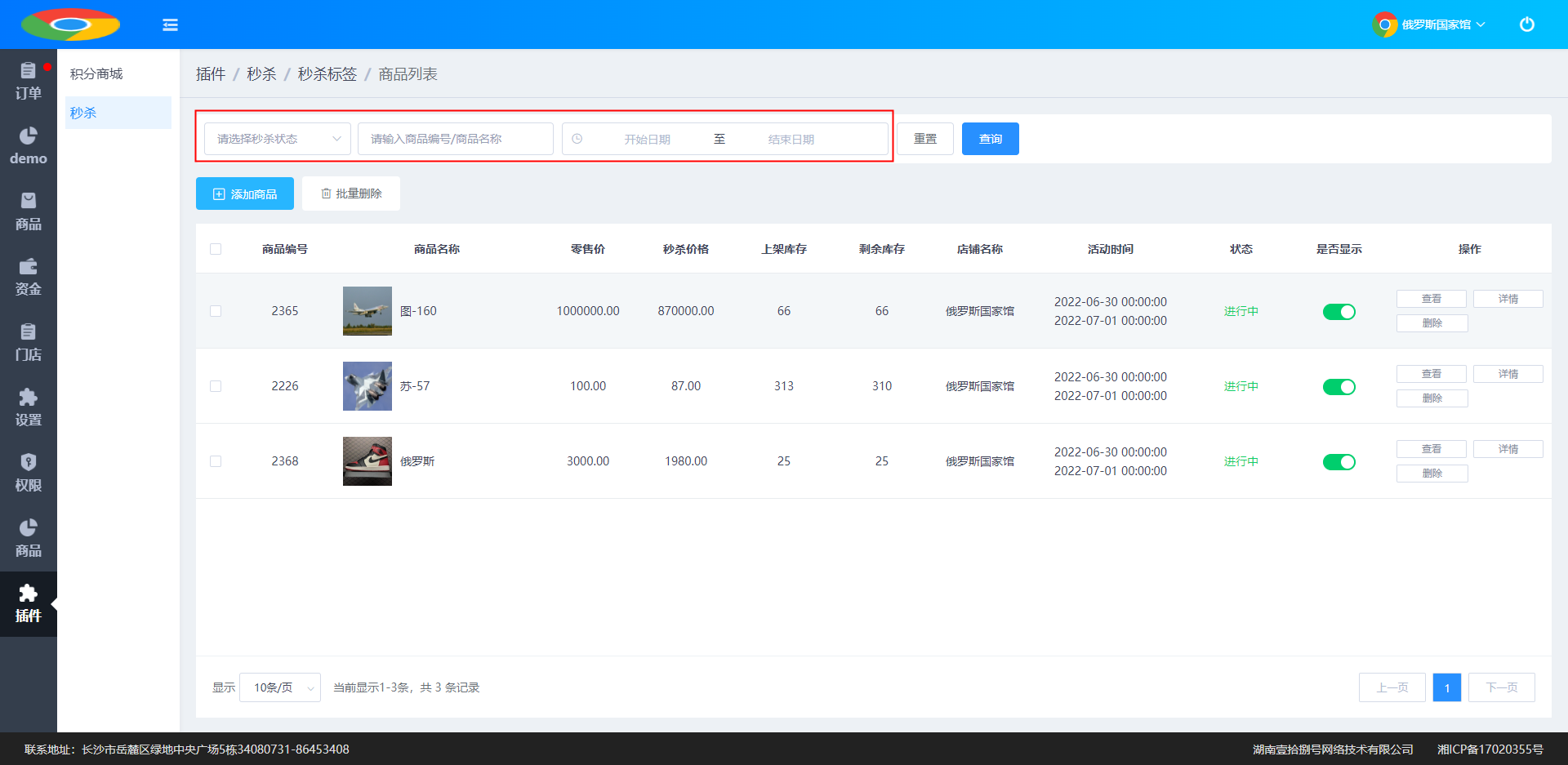The image size is (1568, 765).
Task: Open the 苏-57 jet thumbnail
Action: tap(367, 386)
